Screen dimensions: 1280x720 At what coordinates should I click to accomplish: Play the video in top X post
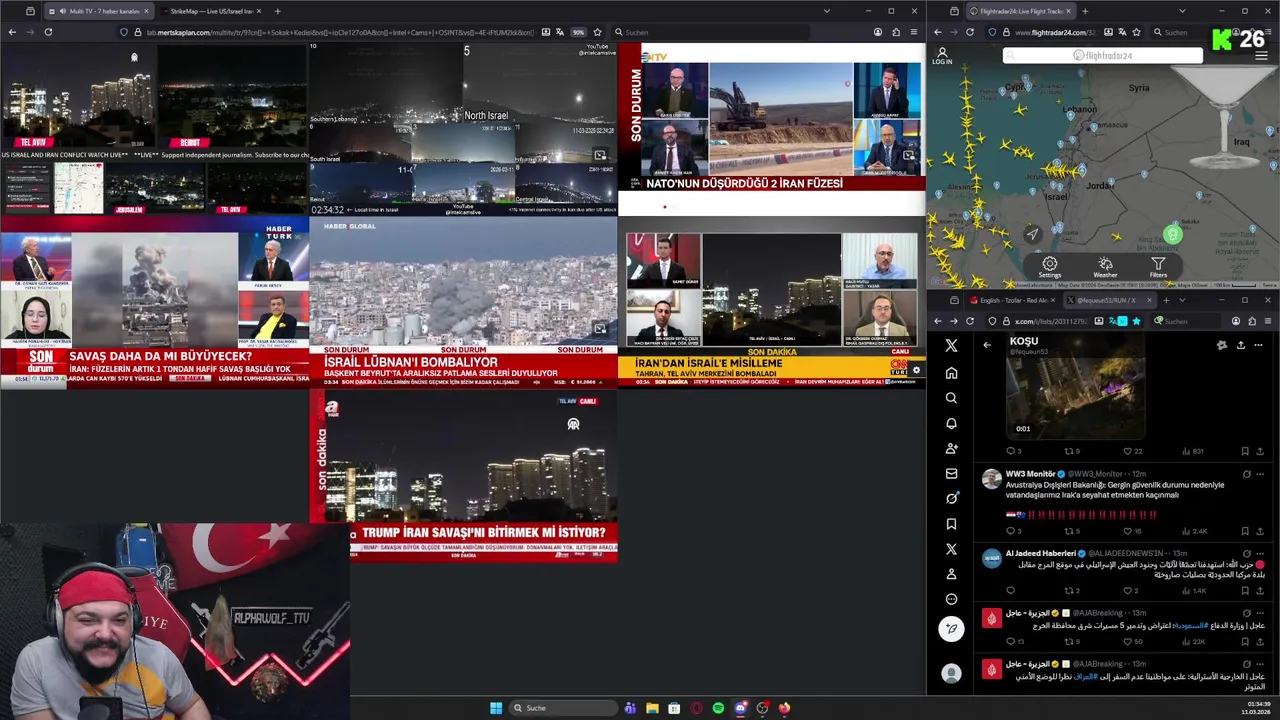pyautogui.click(x=1075, y=390)
